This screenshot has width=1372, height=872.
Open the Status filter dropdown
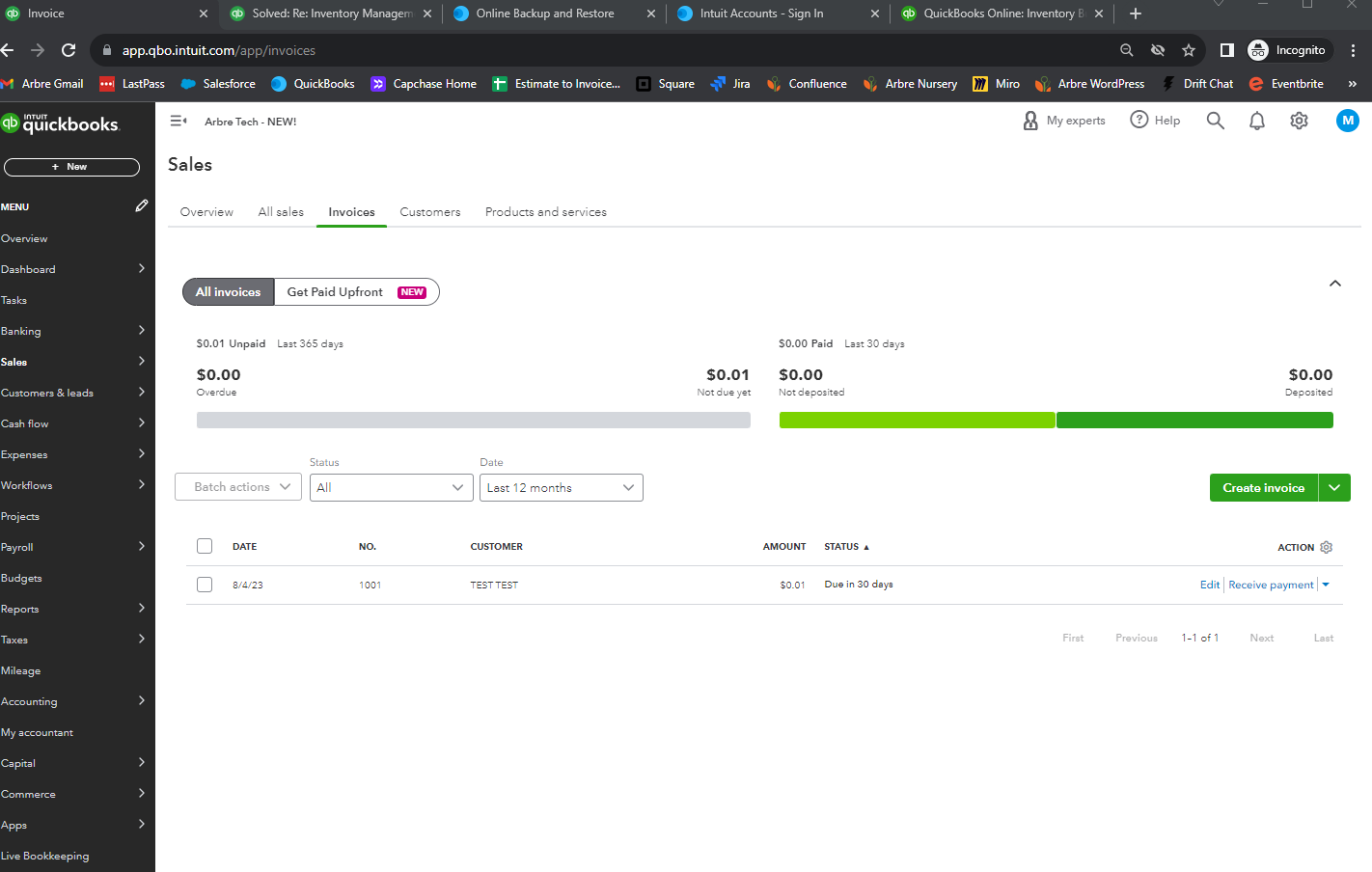(x=391, y=487)
